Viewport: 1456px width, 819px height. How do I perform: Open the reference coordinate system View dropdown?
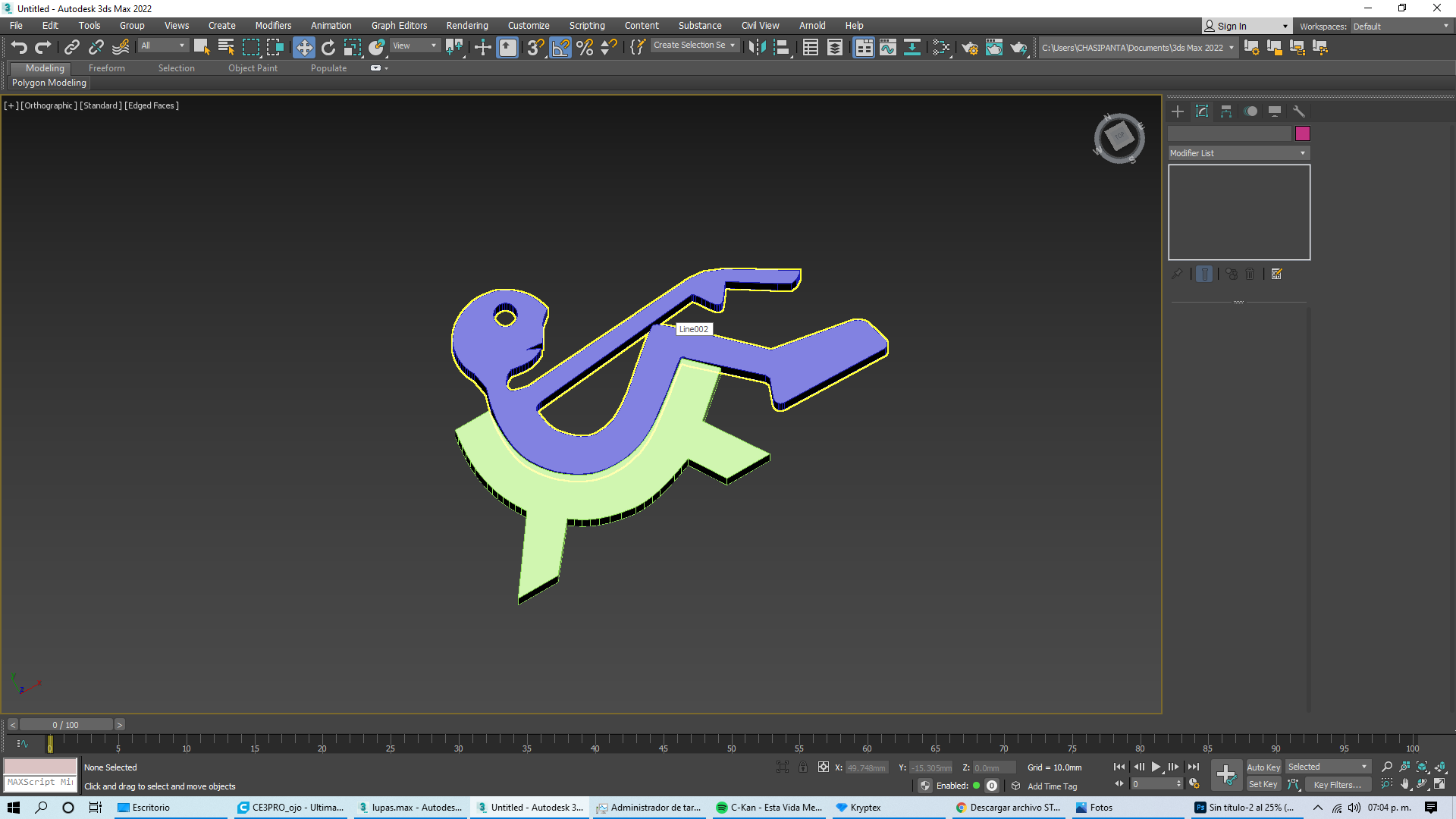click(x=414, y=46)
